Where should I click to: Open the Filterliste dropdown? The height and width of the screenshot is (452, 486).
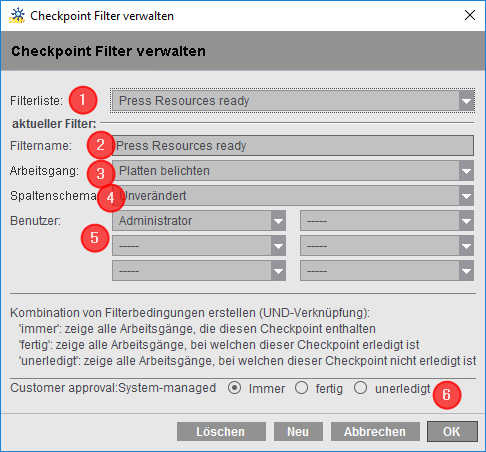[x=293, y=101]
